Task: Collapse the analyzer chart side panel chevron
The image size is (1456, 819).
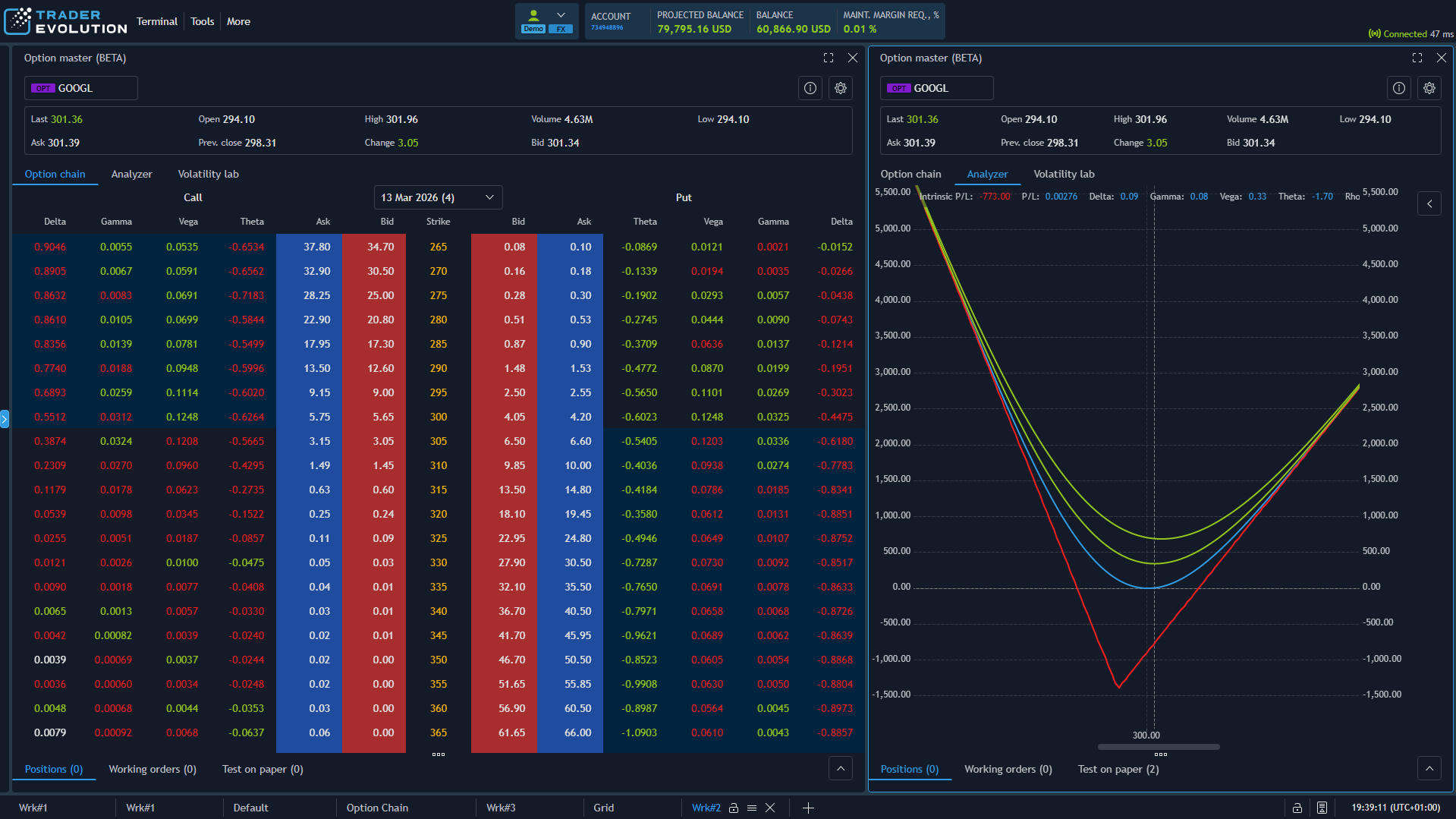Action: tap(1429, 203)
